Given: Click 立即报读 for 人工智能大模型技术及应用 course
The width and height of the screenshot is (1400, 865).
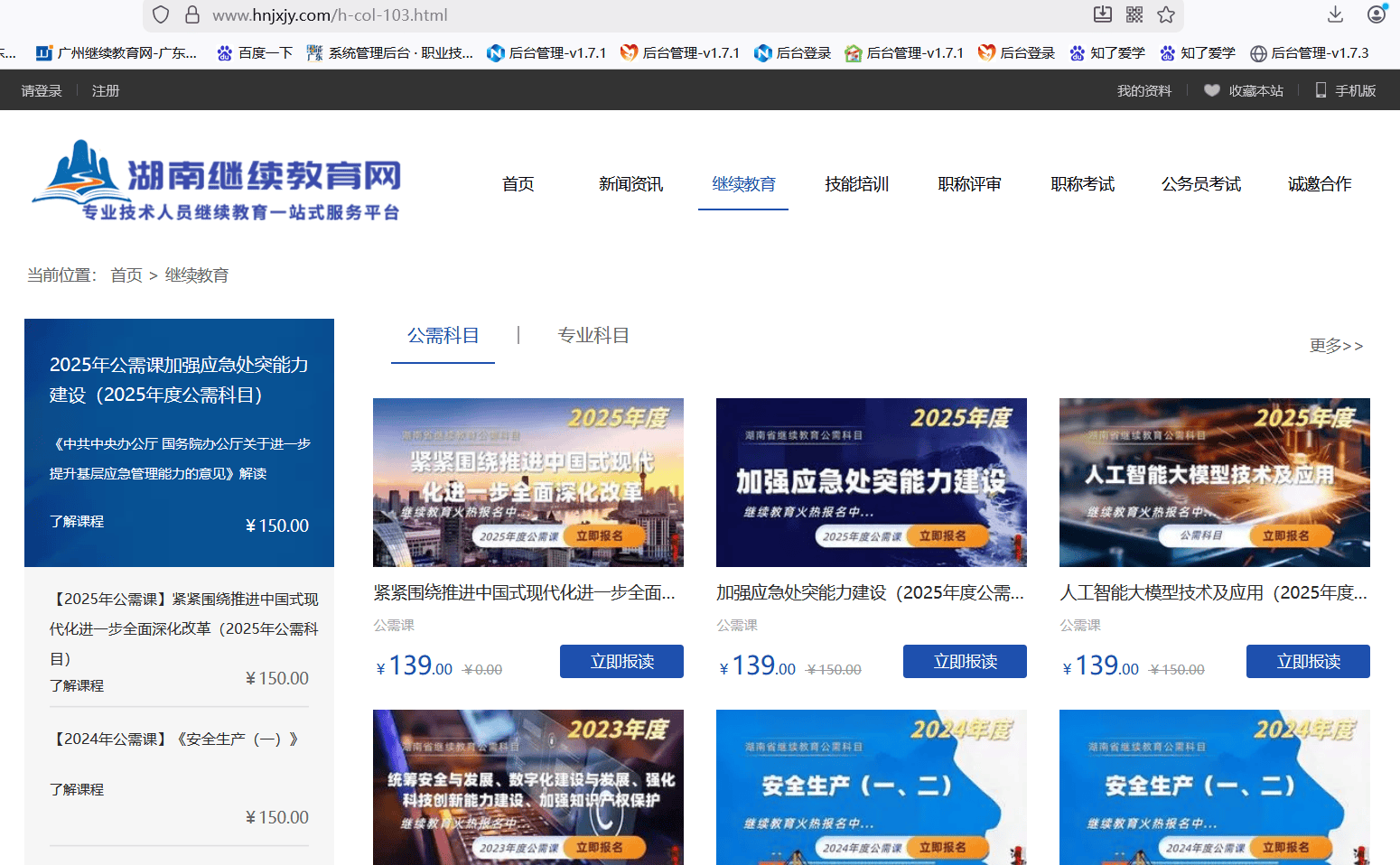Looking at the screenshot, I should 1308,661.
